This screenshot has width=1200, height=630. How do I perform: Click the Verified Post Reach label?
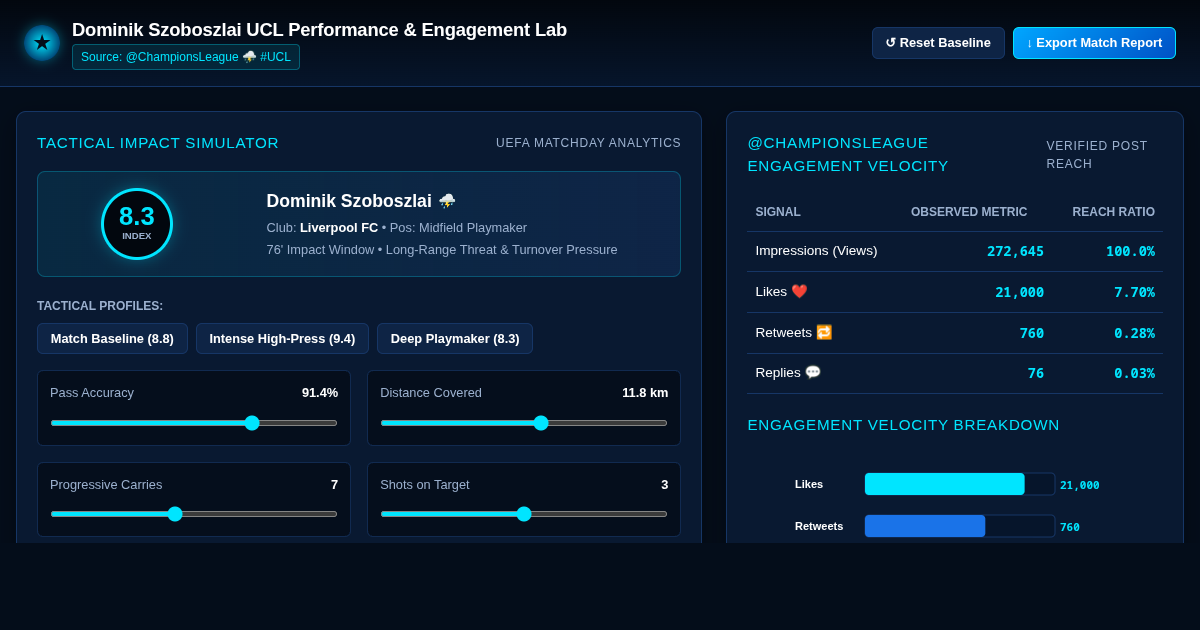[1097, 155]
